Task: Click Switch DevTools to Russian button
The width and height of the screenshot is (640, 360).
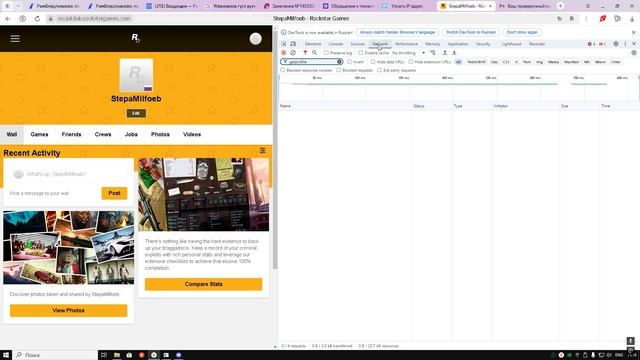Action: pos(471,32)
